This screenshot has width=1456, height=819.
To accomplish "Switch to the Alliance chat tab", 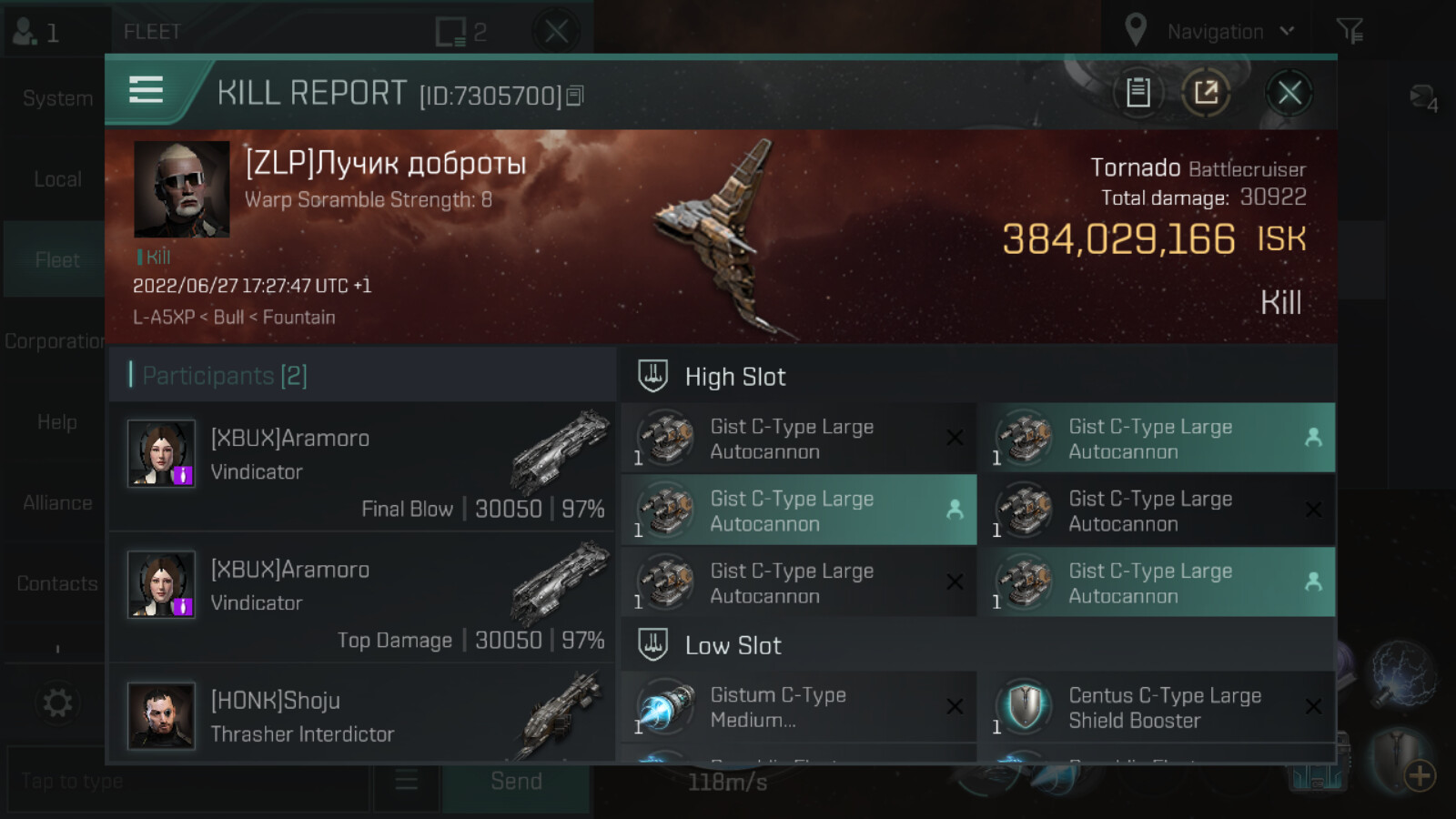I will 57,502.
